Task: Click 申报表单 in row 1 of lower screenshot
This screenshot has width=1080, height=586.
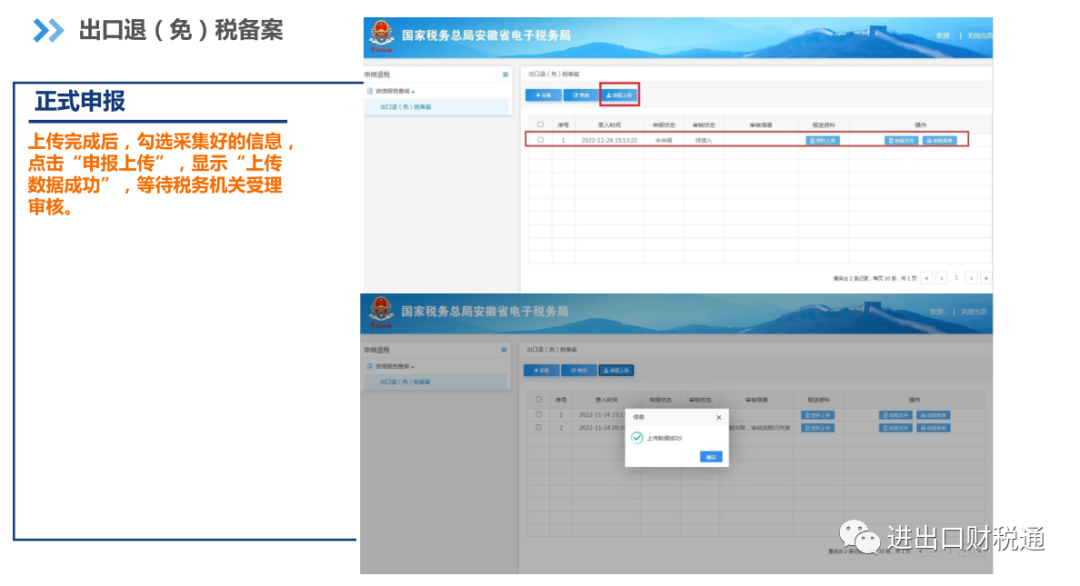Action: tap(934, 415)
